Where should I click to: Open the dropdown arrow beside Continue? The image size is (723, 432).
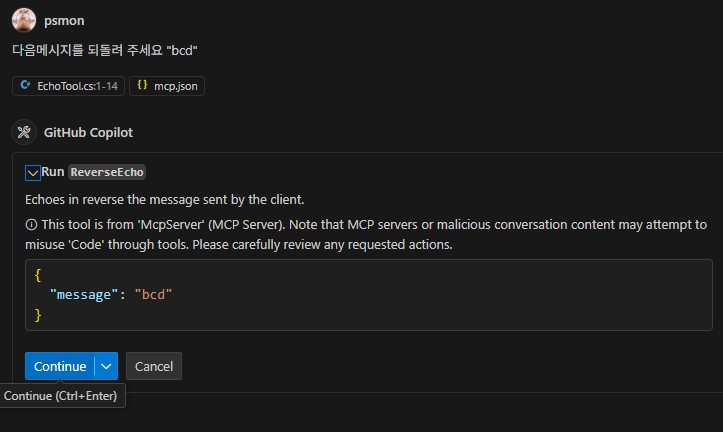pyautogui.click(x=106, y=366)
